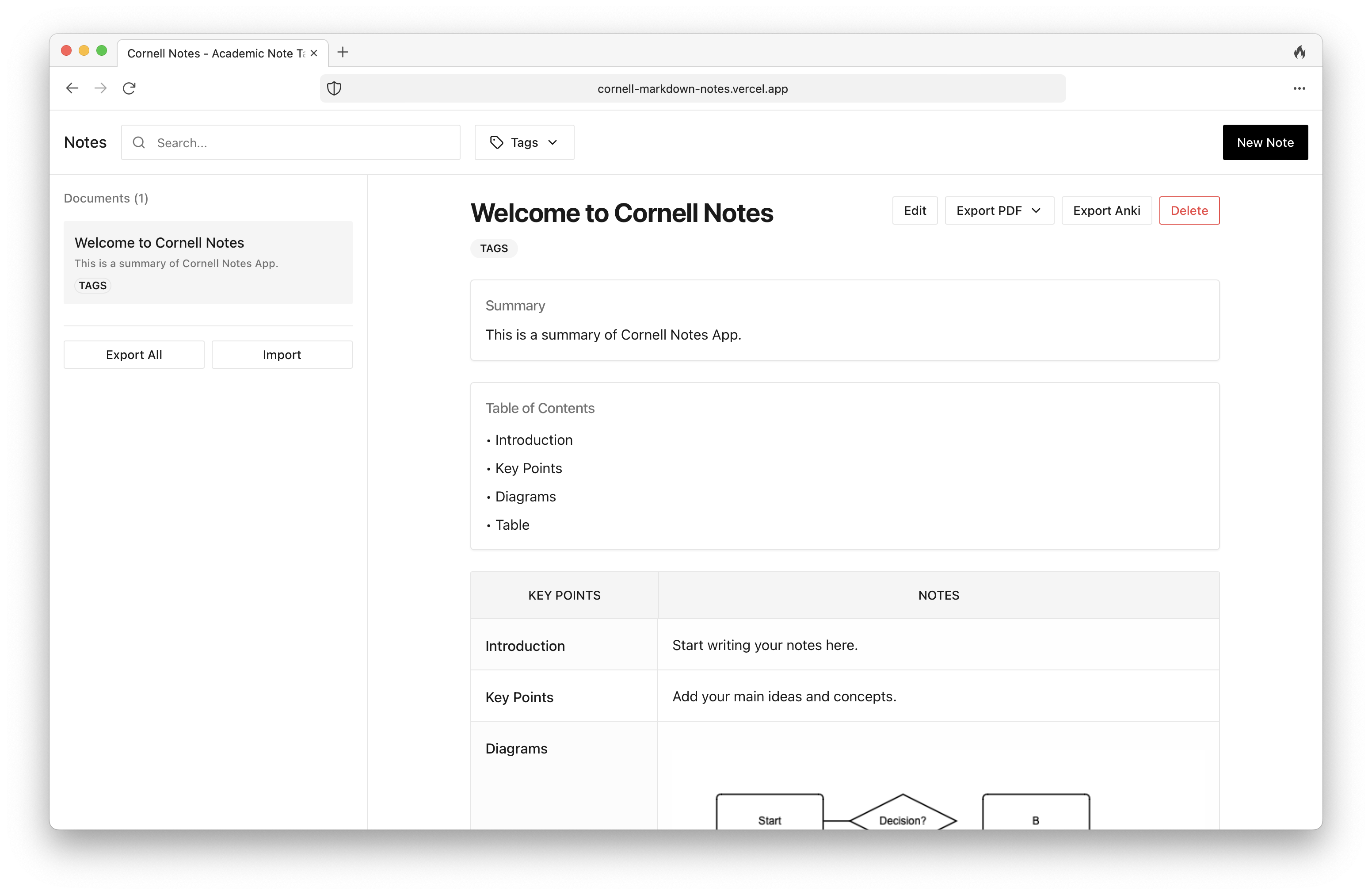Image resolution: width=1372 pixels, height=895 pixels.
Task: Click the Welcome to Cornell Notes main title
Action: coord(622,213)
